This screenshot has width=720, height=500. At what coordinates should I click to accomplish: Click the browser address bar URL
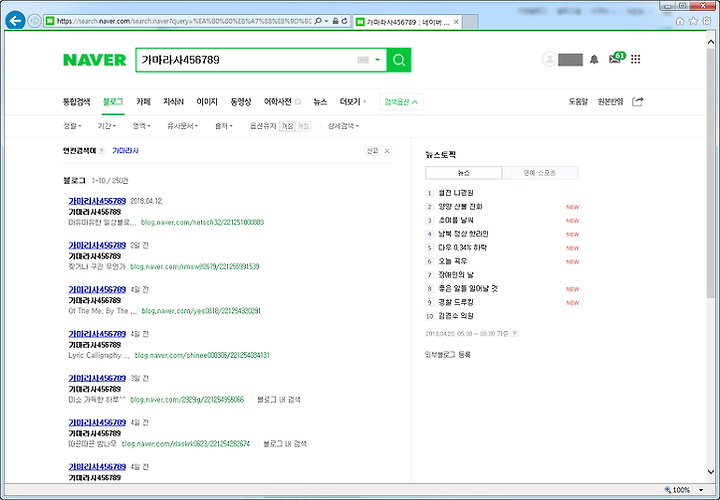[184, 21]
